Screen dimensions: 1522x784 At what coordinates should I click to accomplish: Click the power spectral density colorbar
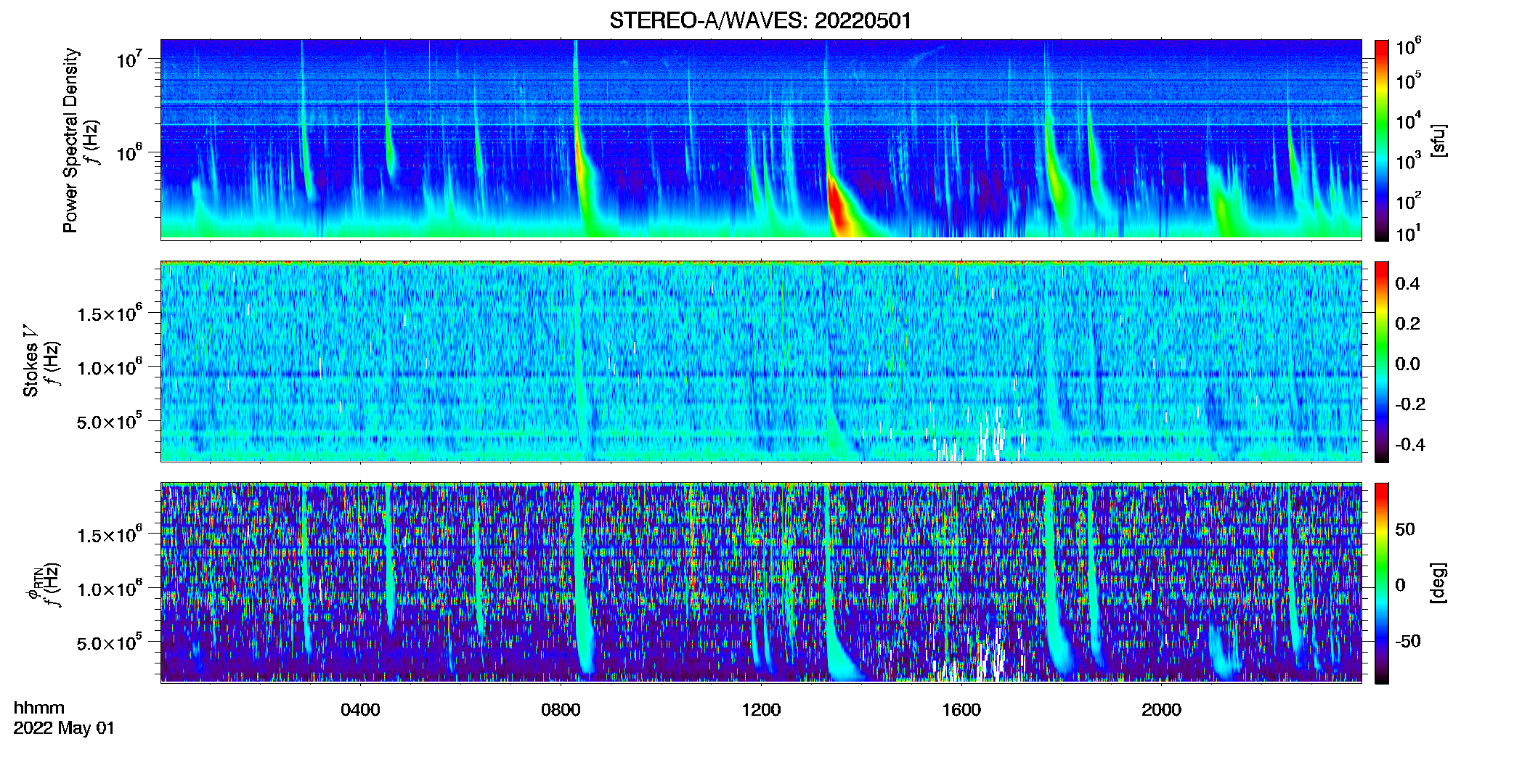(1381, 140)
